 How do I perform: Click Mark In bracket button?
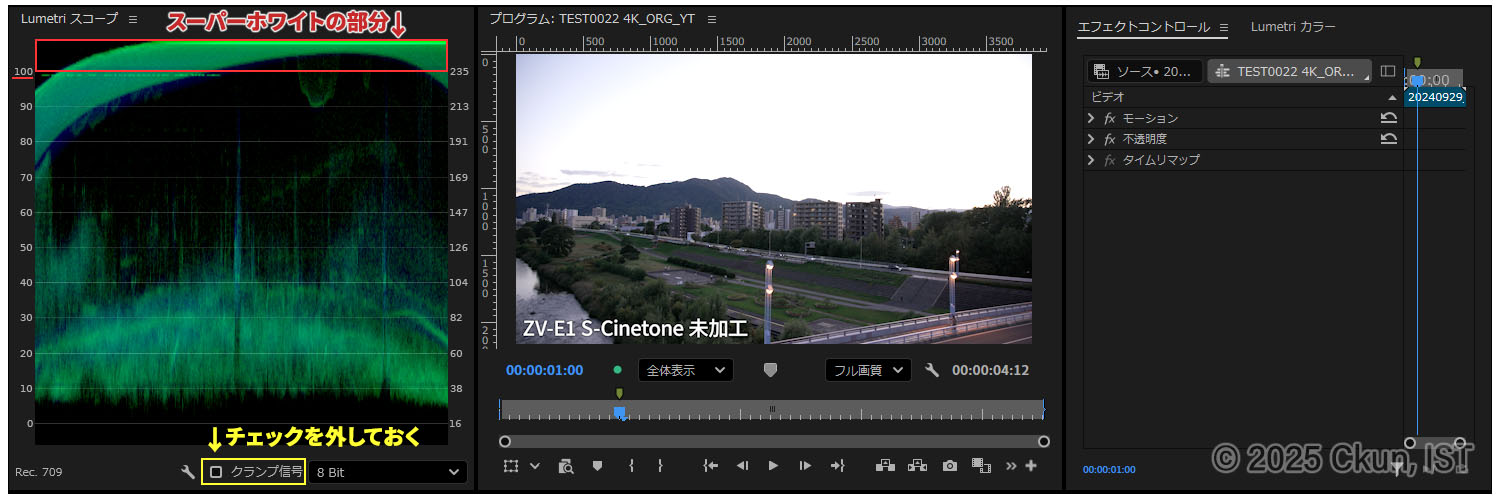coord(632,466)
